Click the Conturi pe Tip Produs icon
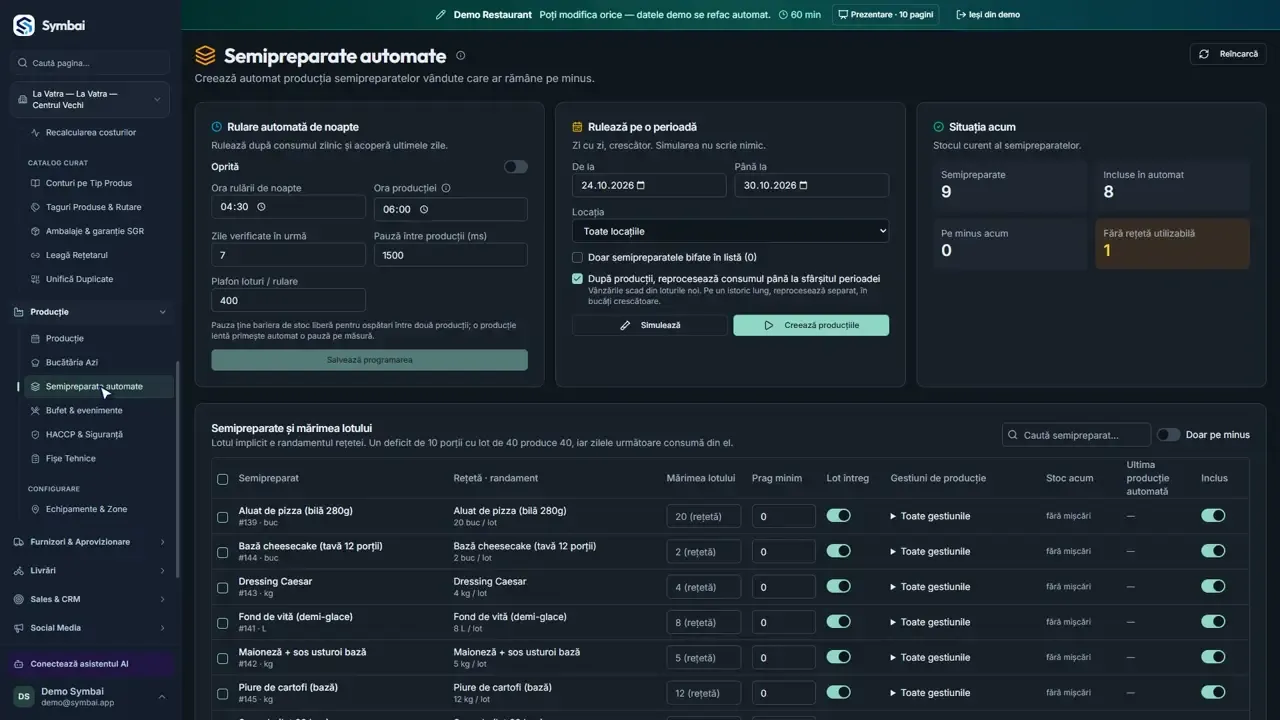This screenshot has width=1280, height=720. tap(36, 183)
